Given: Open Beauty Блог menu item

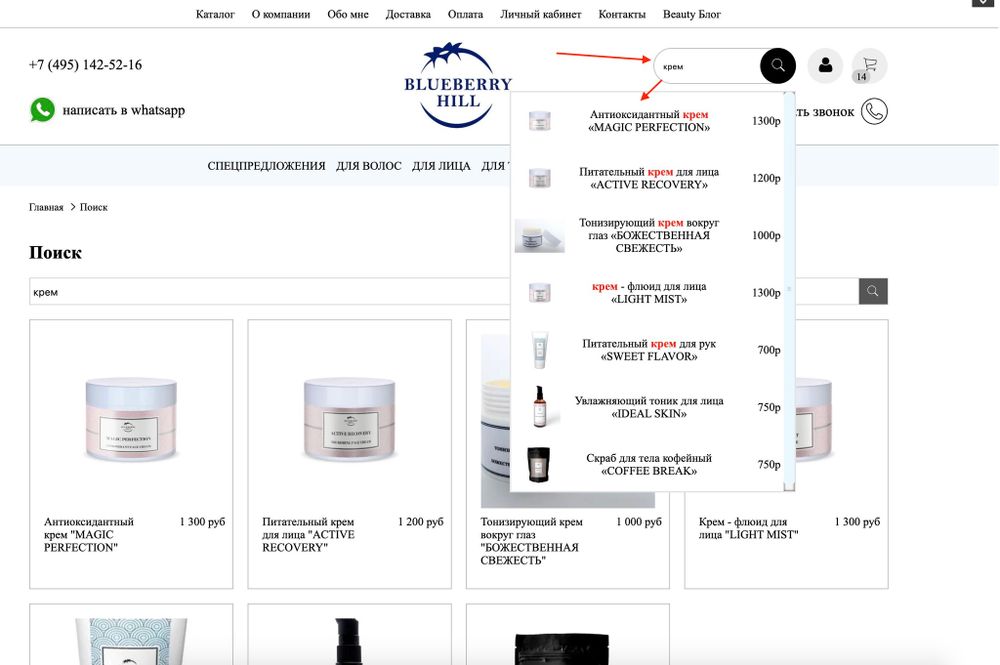Looking at the screenshot, I should [x=691, y=14].
